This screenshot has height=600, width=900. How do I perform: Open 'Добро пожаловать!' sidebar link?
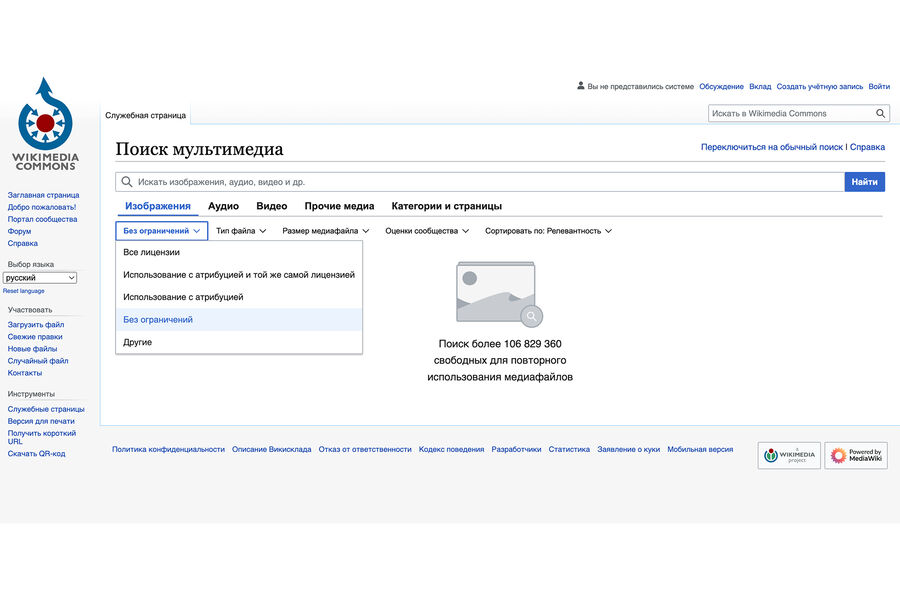pos(41,207)
